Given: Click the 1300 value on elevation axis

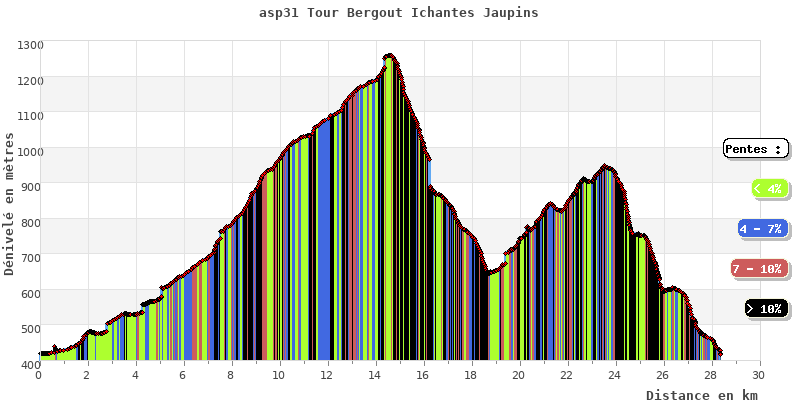Looking at the screenshot, I should 31,45.
